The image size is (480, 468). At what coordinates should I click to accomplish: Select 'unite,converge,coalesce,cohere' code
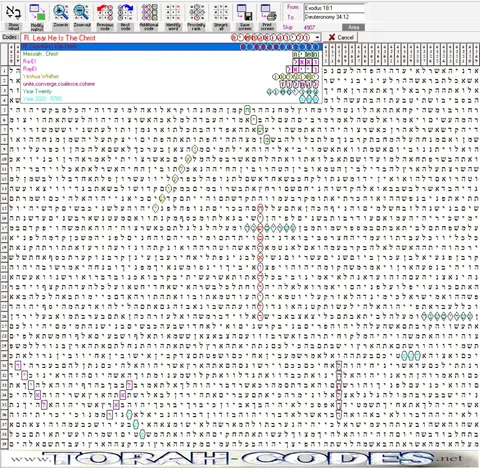pos(171,84)
